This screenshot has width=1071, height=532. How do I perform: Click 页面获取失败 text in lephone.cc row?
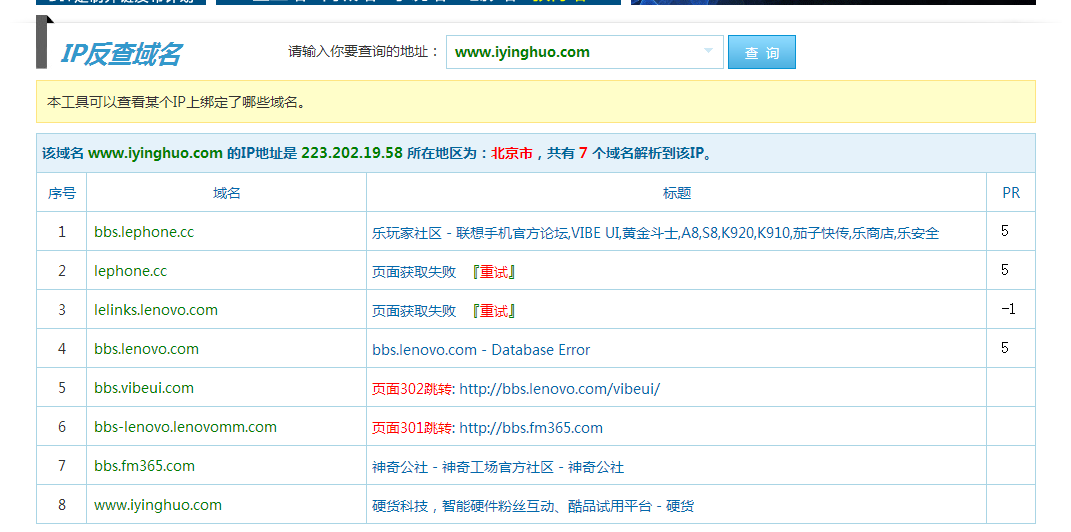415,272
